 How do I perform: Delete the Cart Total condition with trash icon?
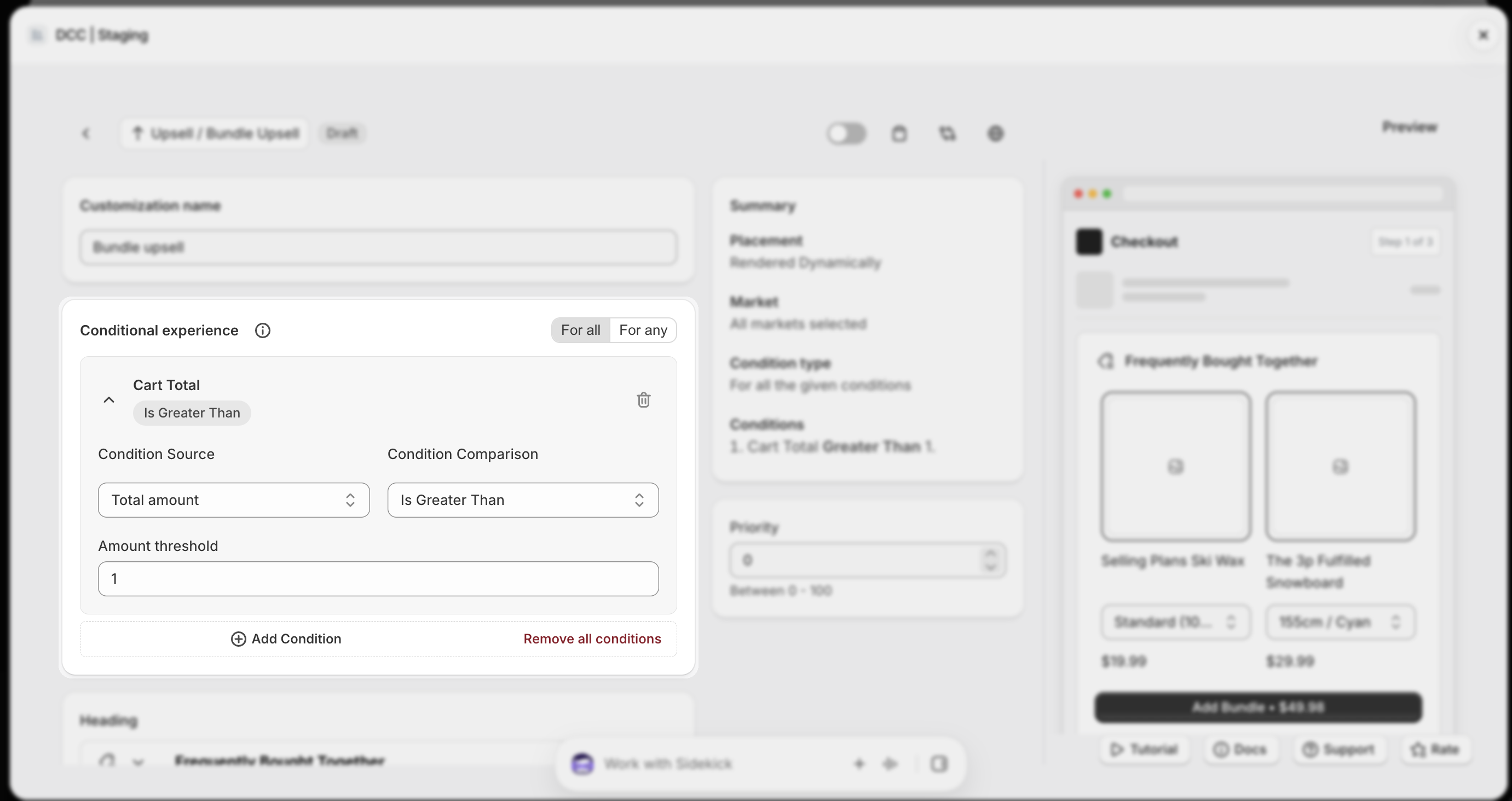click(x=643, y=399)
